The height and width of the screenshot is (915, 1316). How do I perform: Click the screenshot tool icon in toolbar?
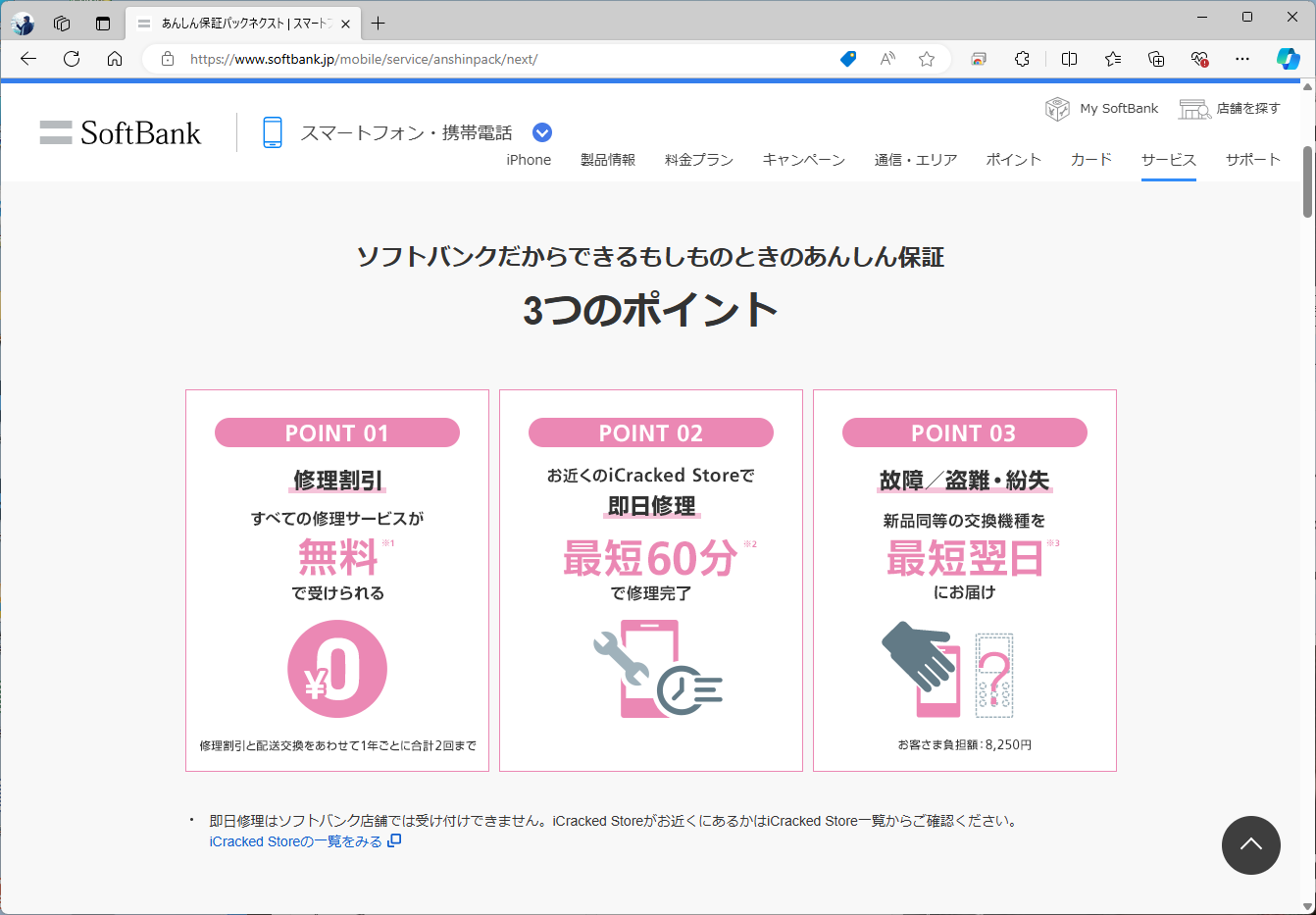click(979, 59)
